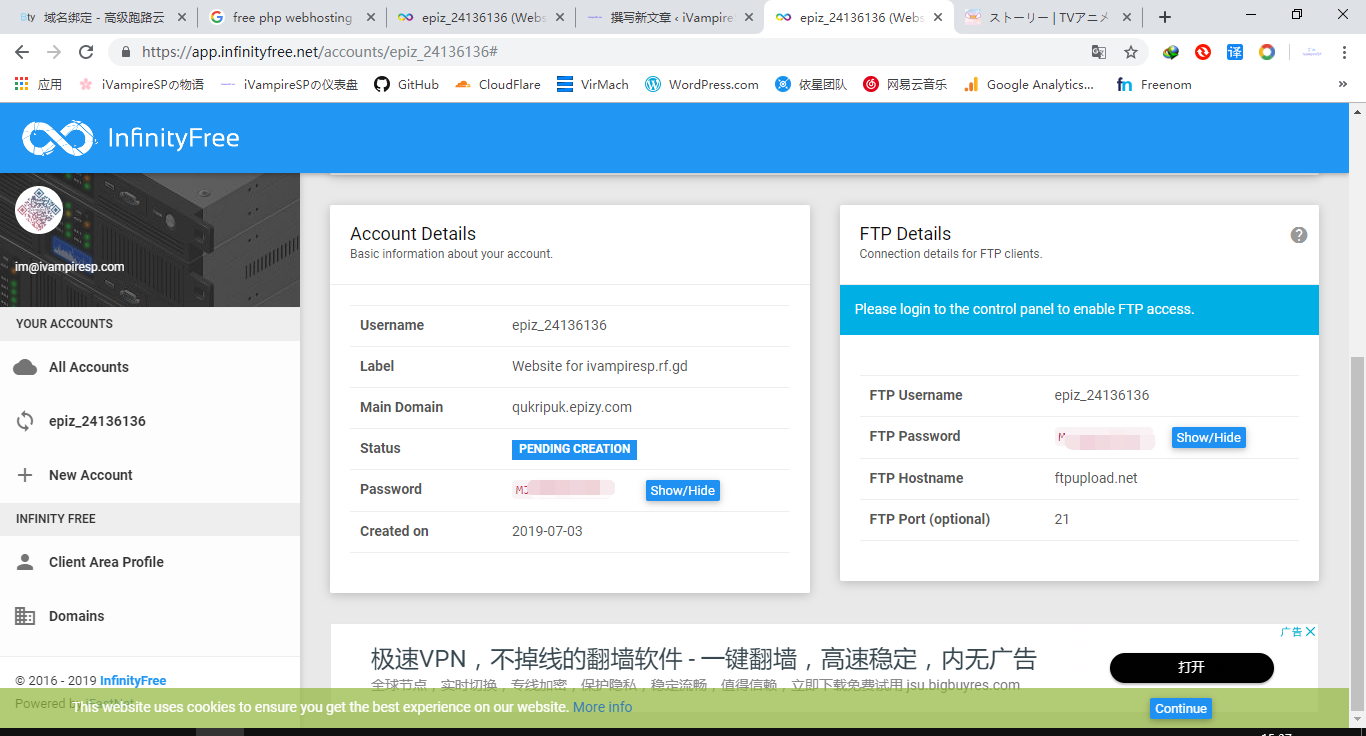Click the cloud icon beside All Accounts
The image size is (1366, 736).
pyautogui.click(x=25, y=367)
